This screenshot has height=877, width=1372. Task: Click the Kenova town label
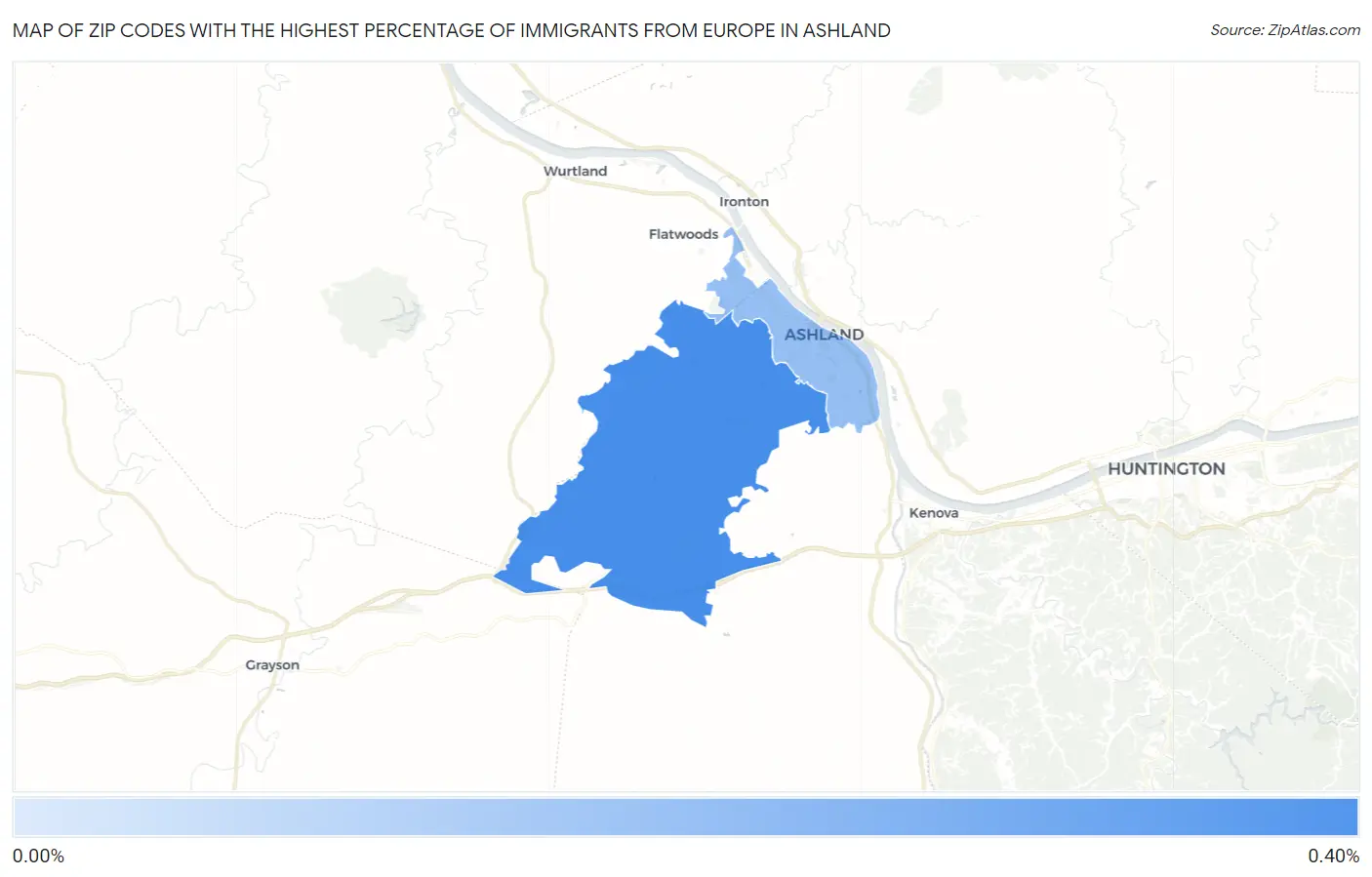pos(934,513)
